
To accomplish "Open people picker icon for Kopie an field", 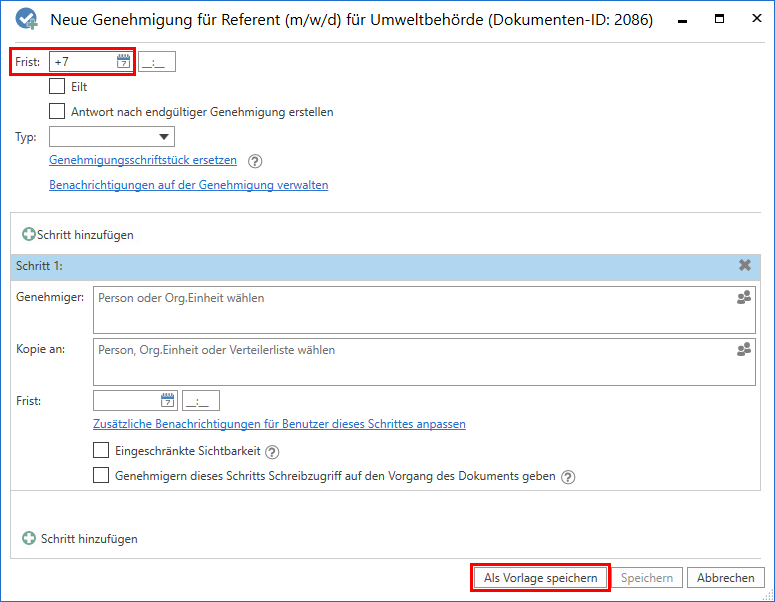I will [x=743, y=350].
